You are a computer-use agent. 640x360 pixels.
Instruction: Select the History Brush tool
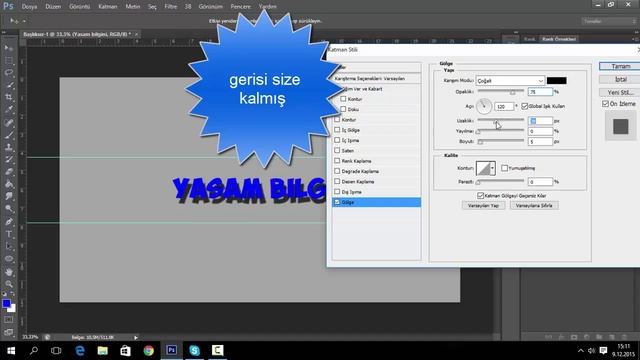9,160
